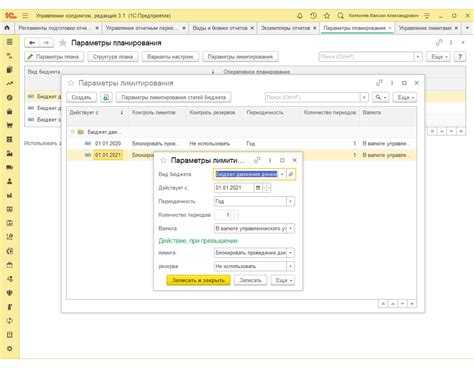Click the Структура плана button

[113, 57]
